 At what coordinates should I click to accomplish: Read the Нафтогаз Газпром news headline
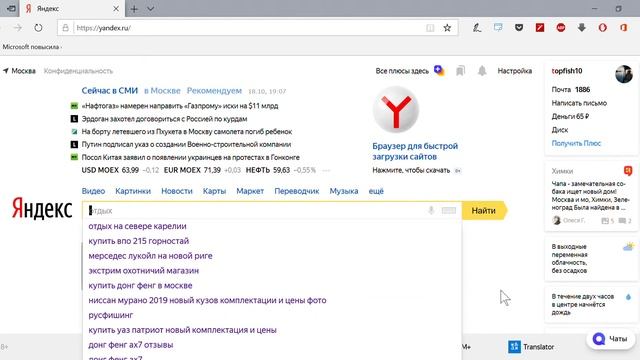pos(180,106)
